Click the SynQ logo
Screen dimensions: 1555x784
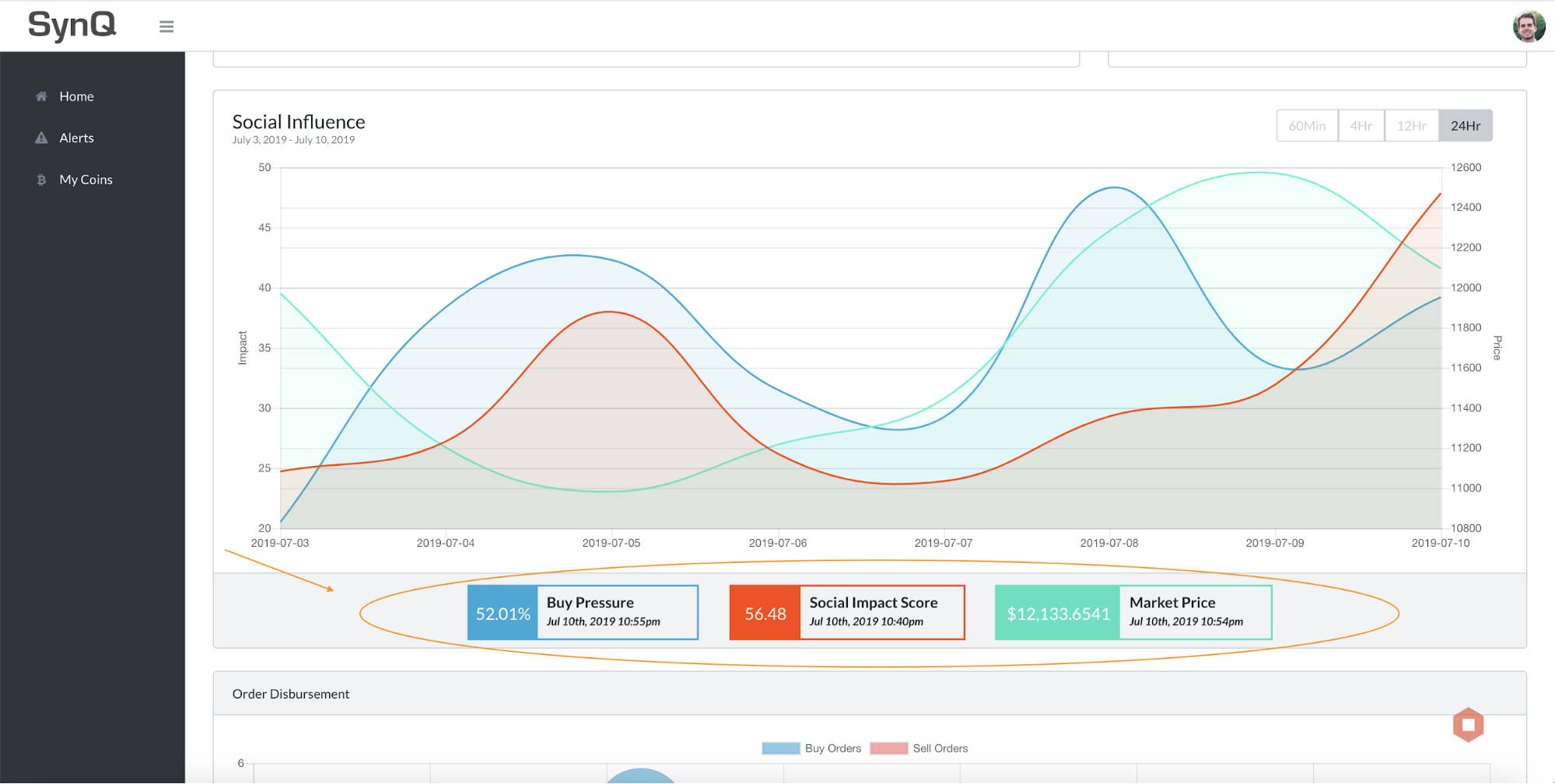[x=72, y=26]
